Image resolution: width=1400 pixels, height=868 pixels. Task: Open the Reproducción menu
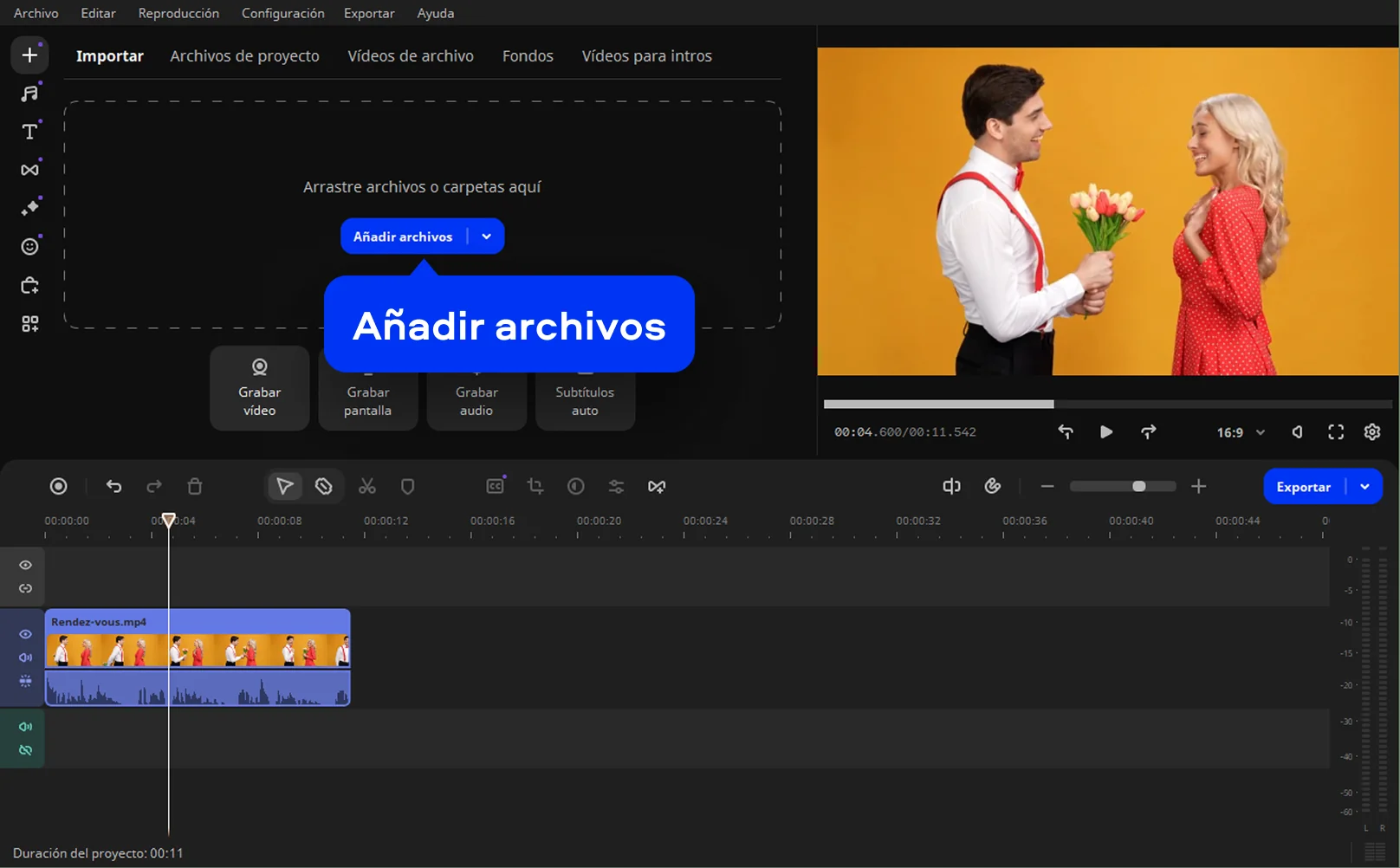pos(178,13)
